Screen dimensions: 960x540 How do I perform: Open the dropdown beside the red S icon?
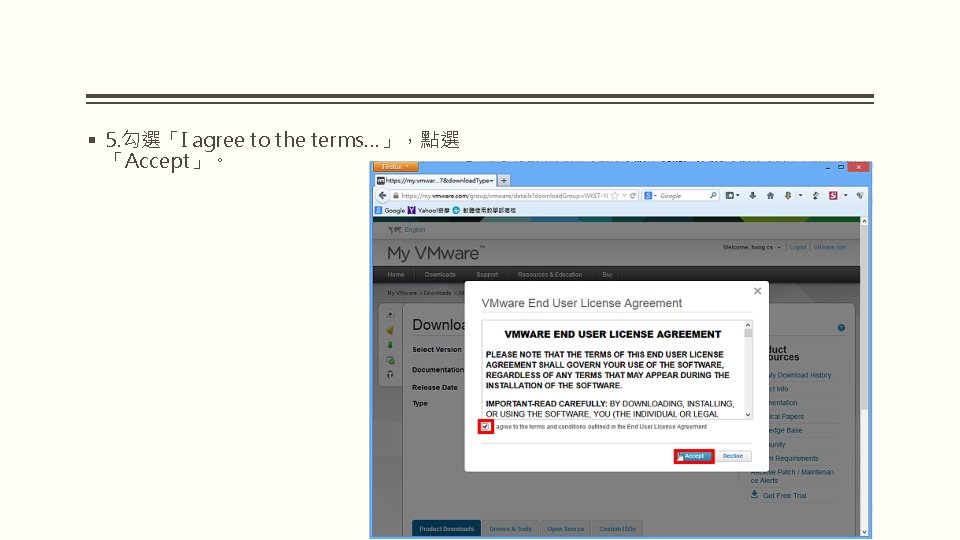click(x=846, y=195)
